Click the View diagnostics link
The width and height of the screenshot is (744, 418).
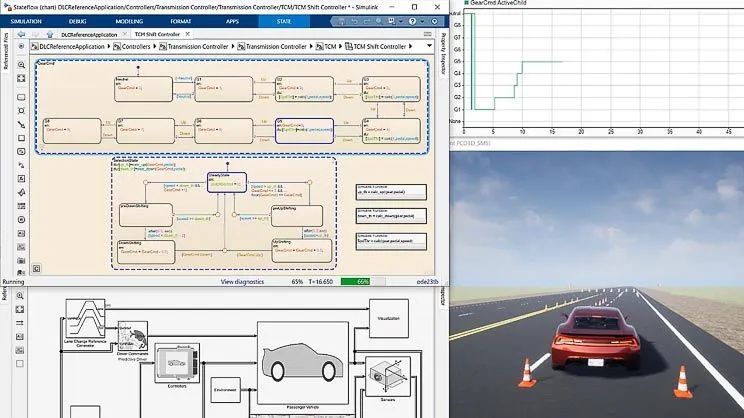[244, 282]
